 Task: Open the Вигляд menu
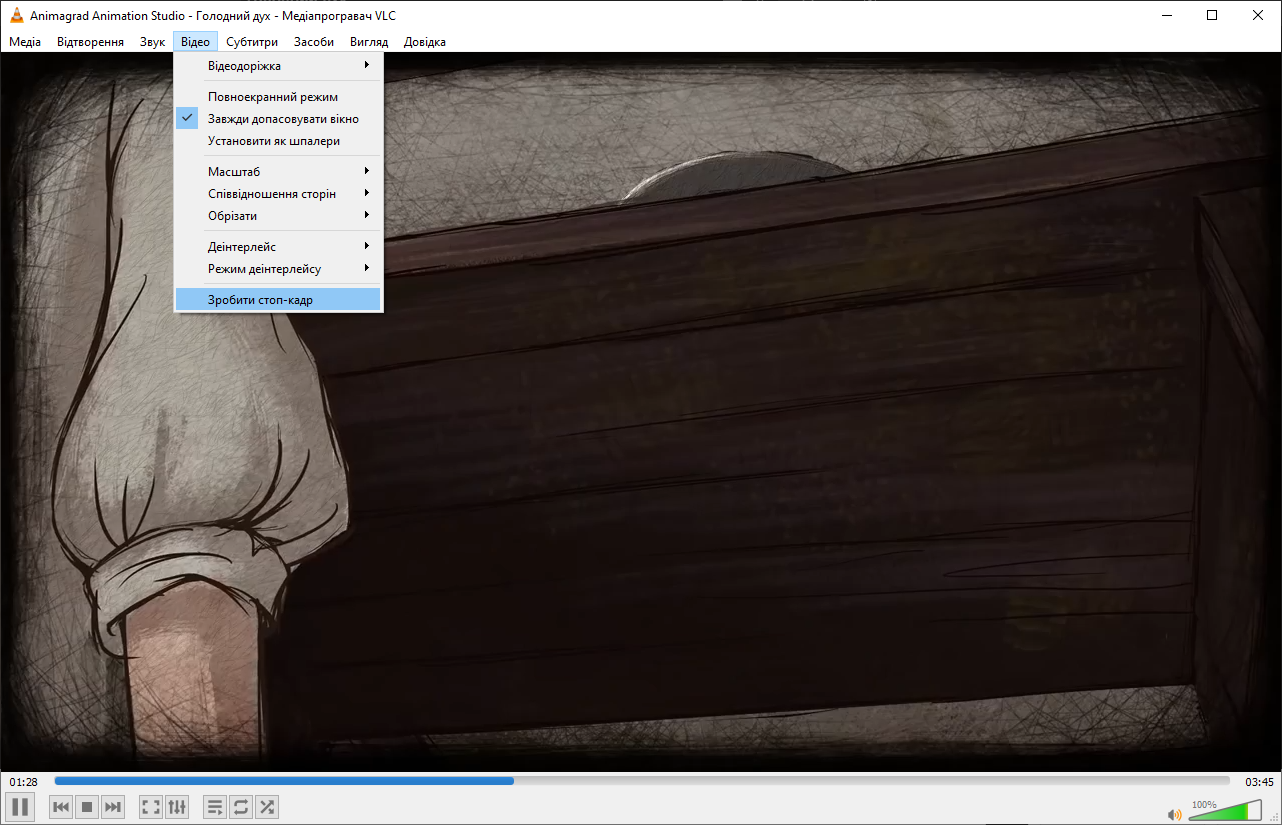coord(369,42)
